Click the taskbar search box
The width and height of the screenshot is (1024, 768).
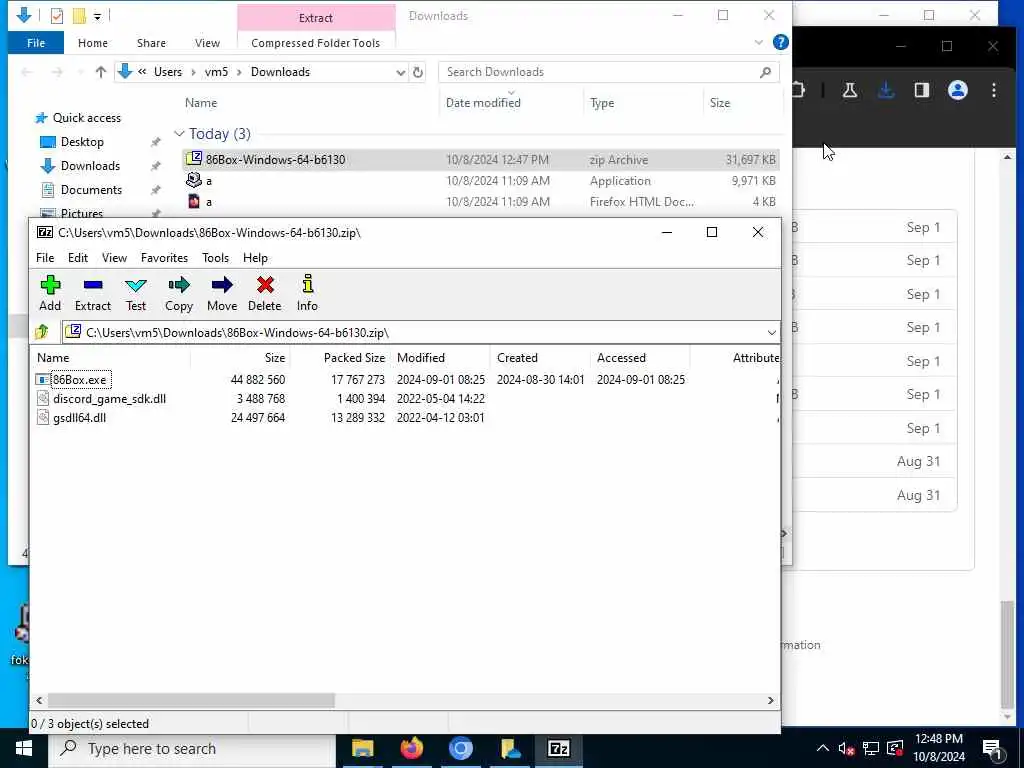tap(192, 748)
